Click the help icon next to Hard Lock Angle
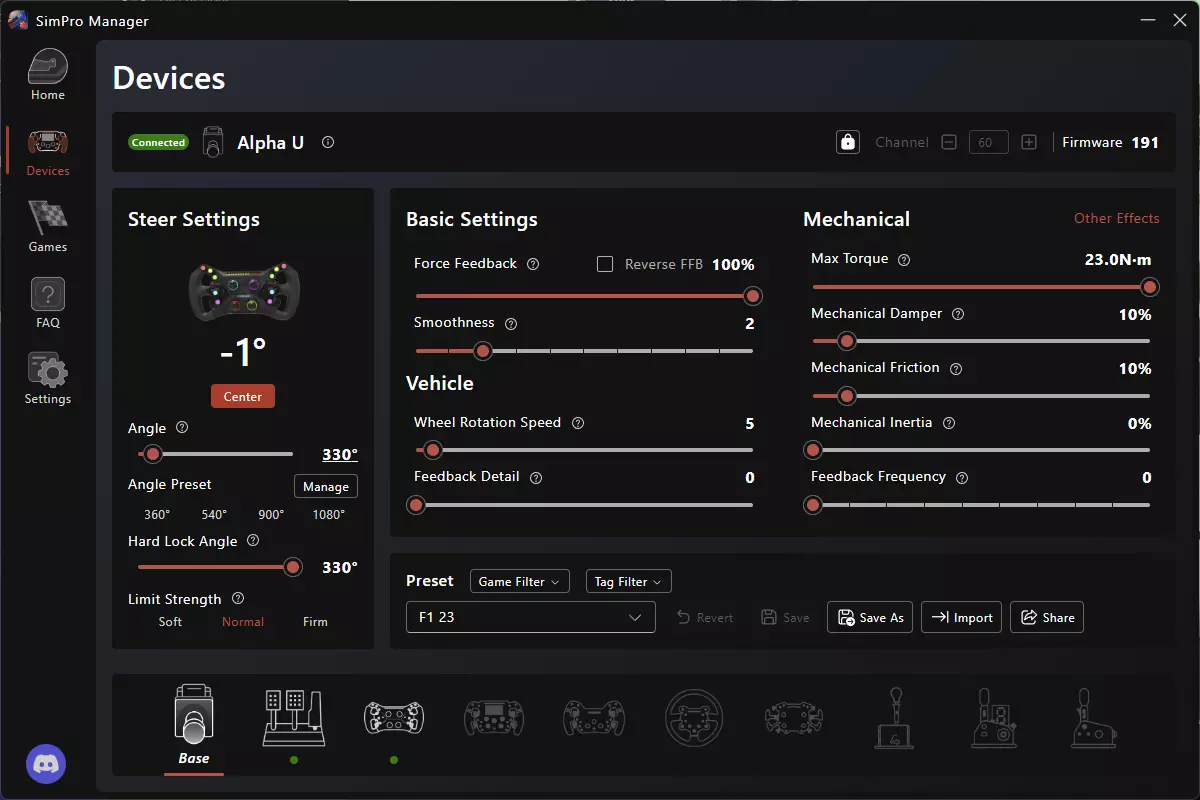The width and height of the screenshot is (1200, 800). [x=253, y=540]
